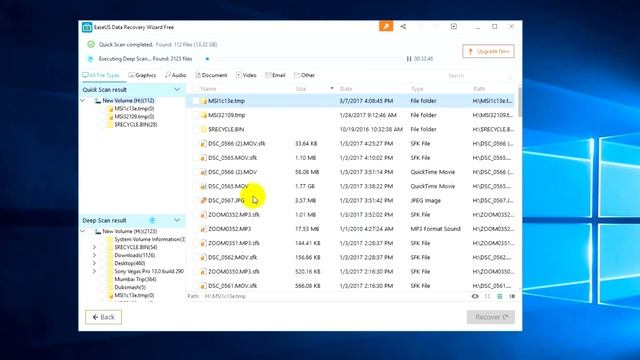
Task: Check the box for $RECYCLE.BIN row
Action: point(196,129)
